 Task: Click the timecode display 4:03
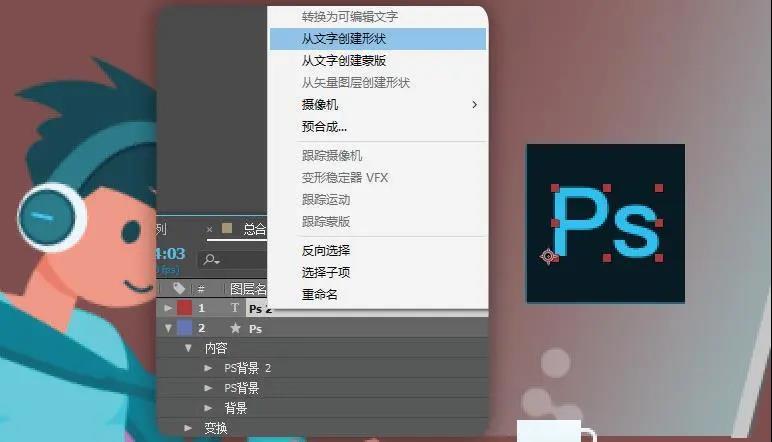(170, 253)
